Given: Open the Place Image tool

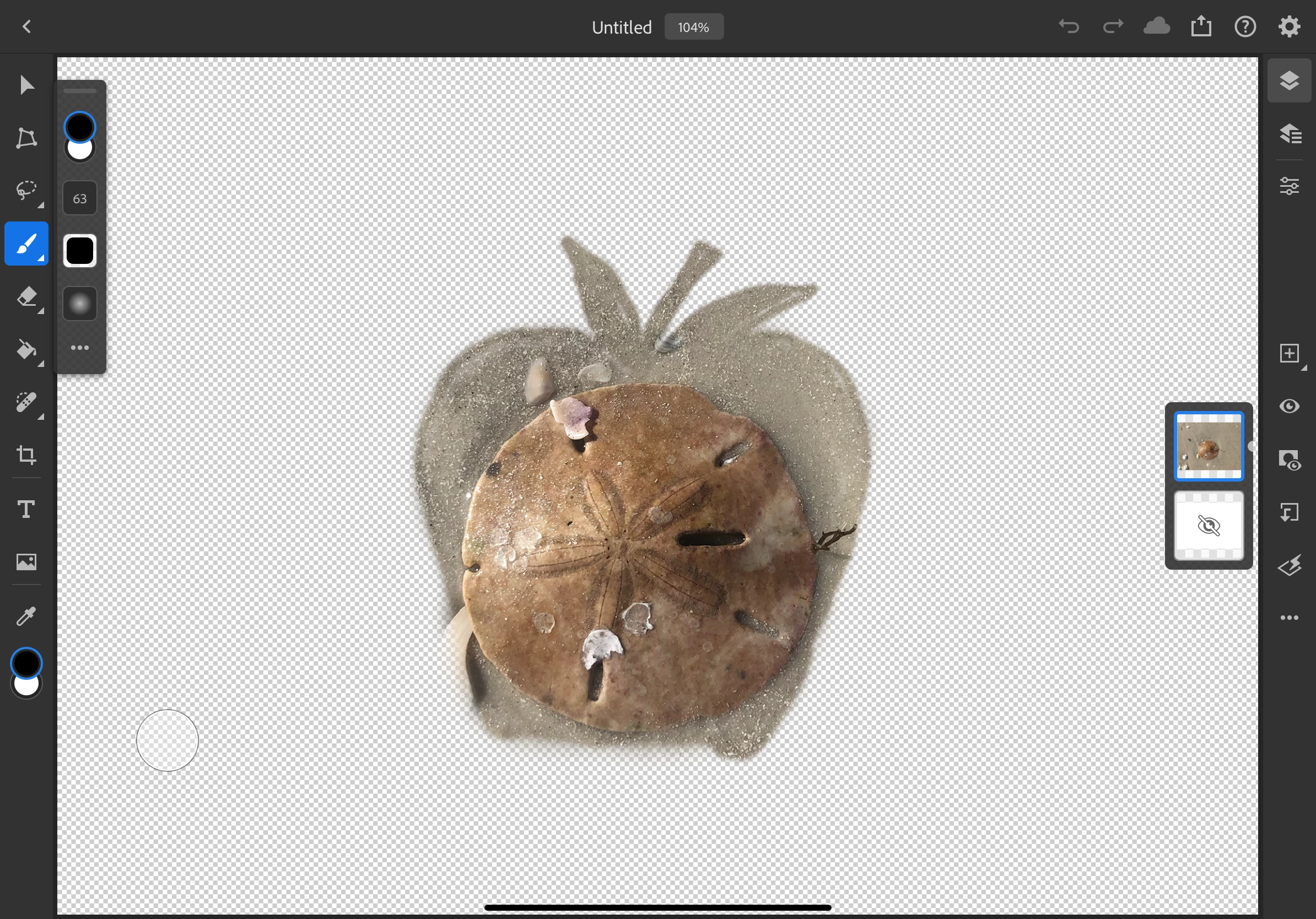Looking at the screenshot, I should point(26,561).
